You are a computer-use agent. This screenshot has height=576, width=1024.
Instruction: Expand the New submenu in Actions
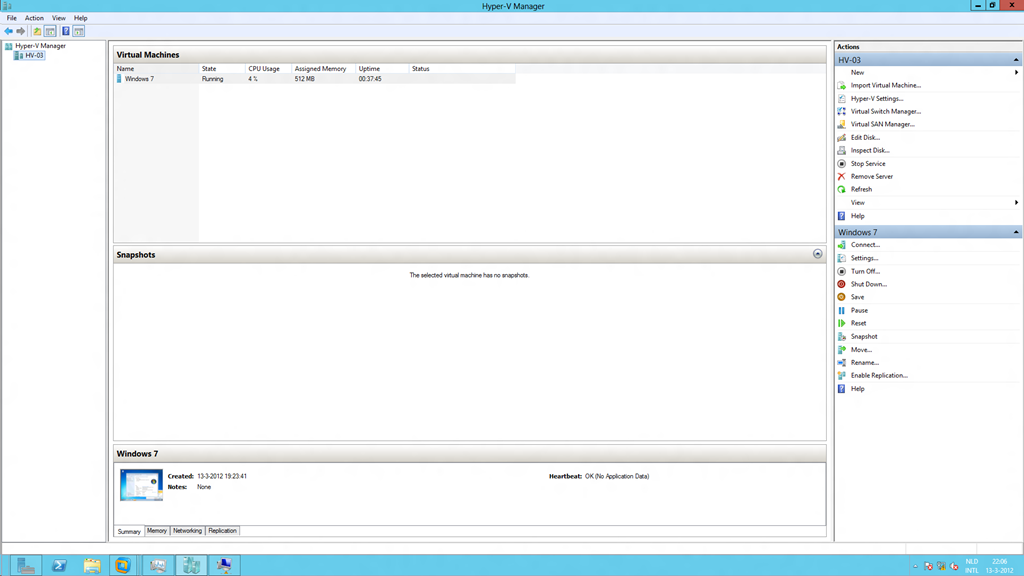(1016, 72)
